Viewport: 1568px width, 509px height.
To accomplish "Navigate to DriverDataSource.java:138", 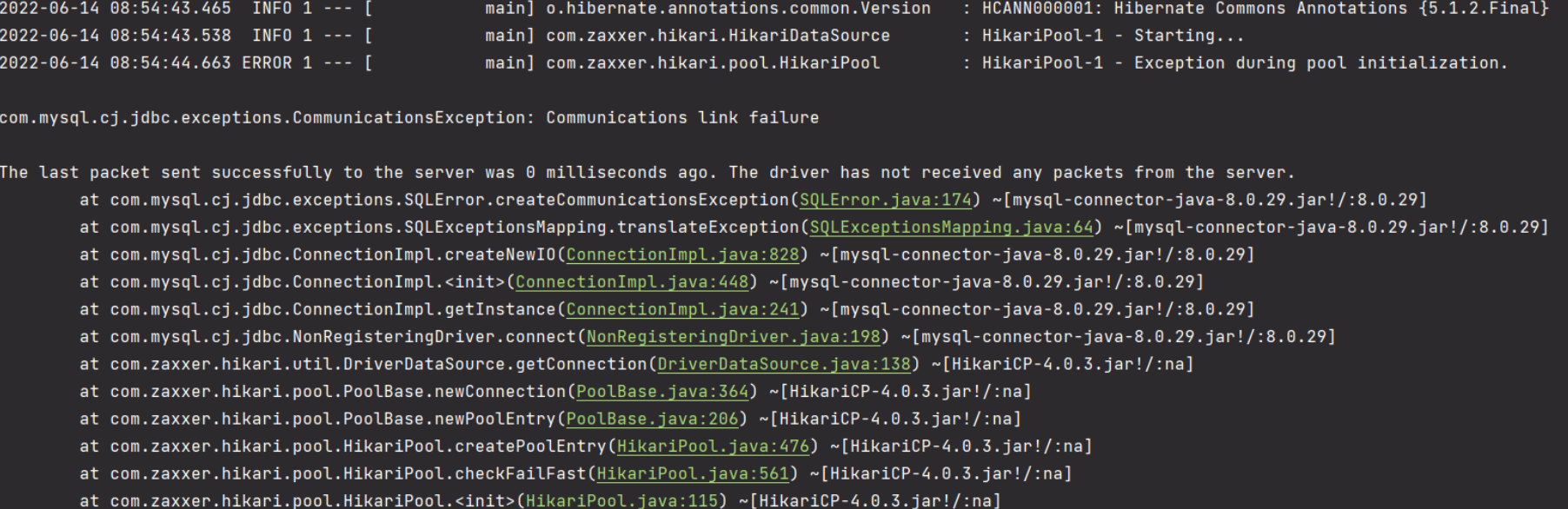I will point(784,364).
